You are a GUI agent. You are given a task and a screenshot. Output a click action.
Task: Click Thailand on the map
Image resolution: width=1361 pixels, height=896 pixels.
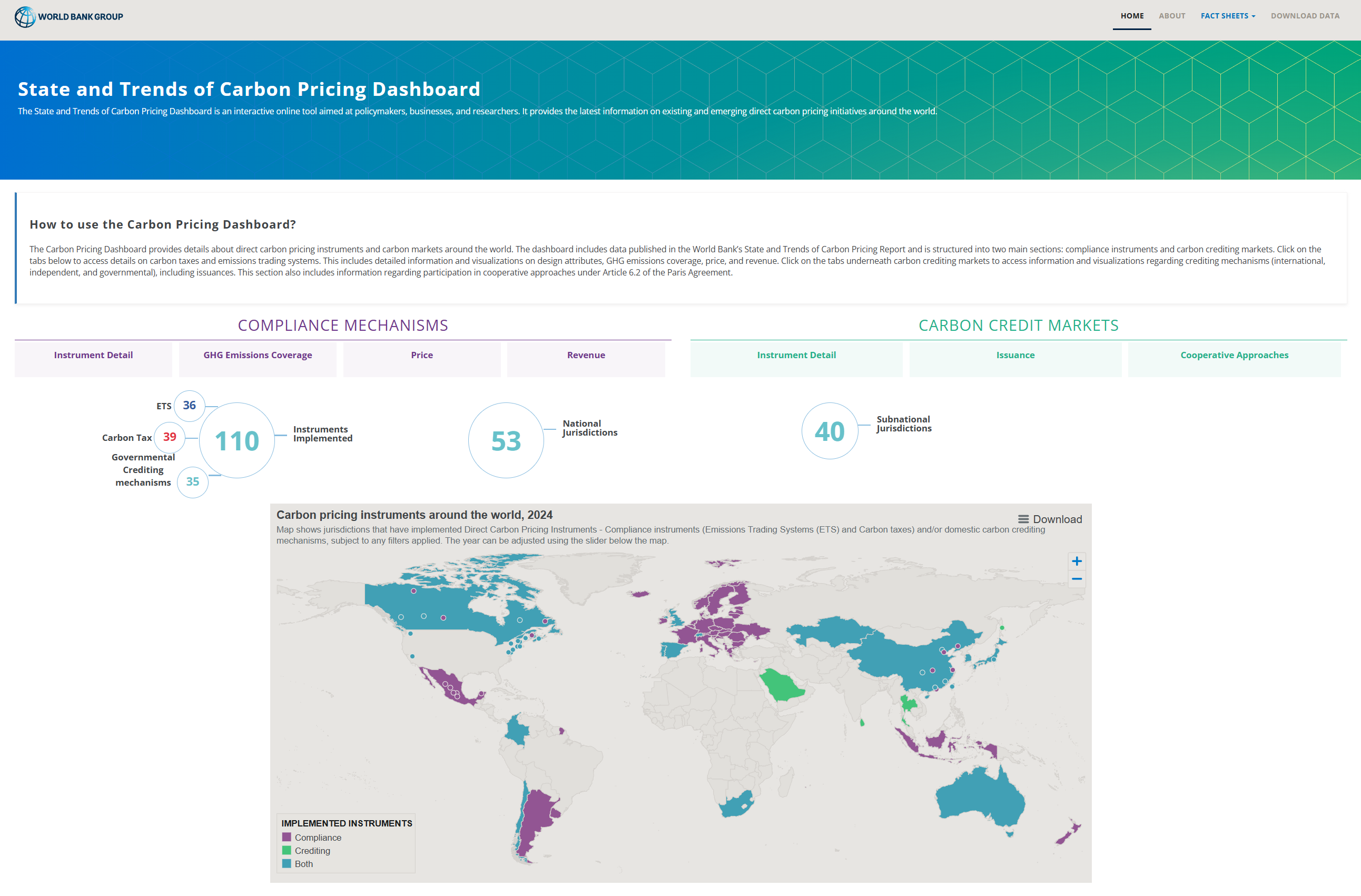[x=908, y=704]
